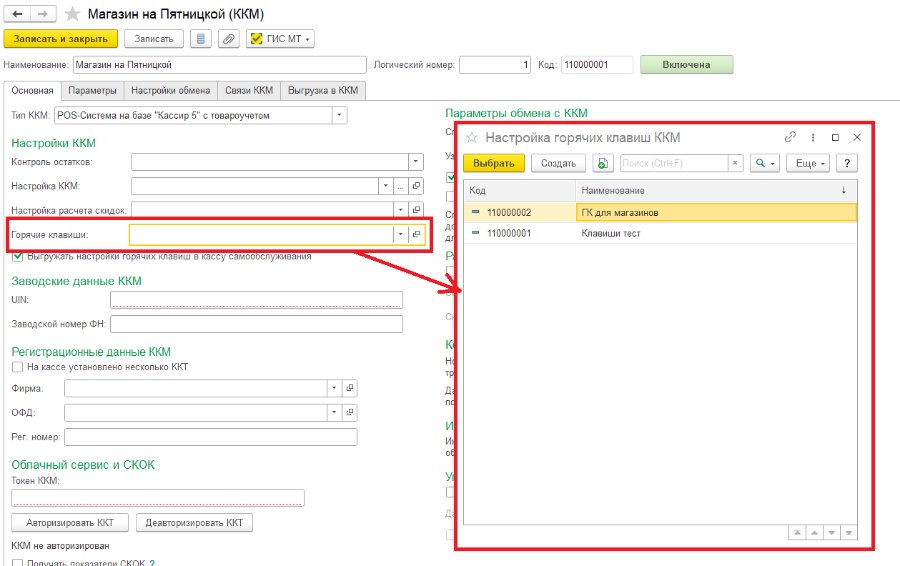Viewport: 900px width, 566px height.
Task: Expand the ОФД dropdown
Action: click(334, 412)
